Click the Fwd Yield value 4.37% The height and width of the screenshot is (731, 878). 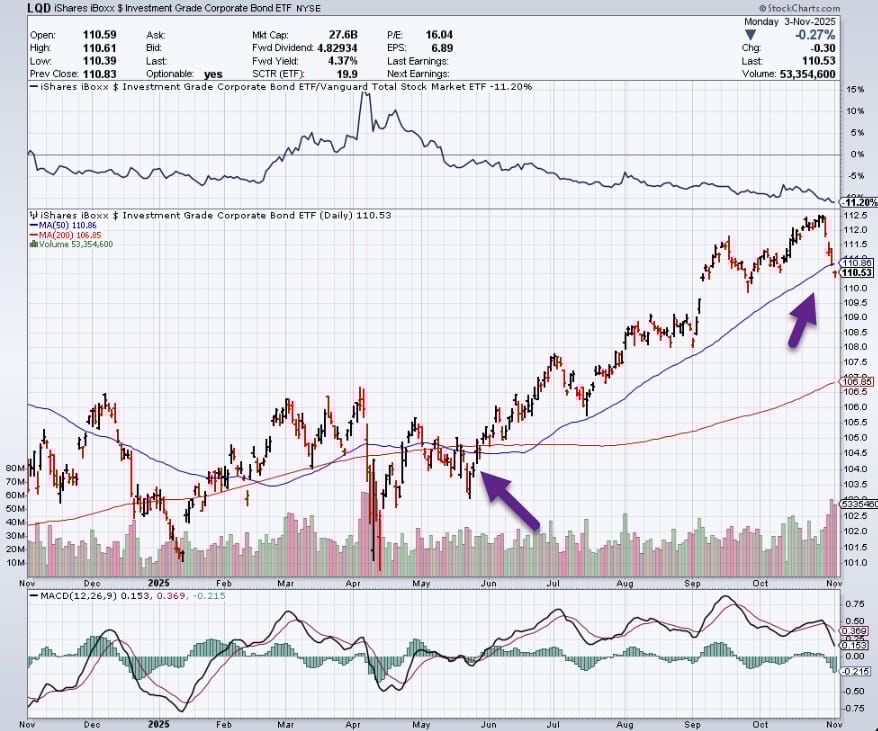(x=342, y=61)
